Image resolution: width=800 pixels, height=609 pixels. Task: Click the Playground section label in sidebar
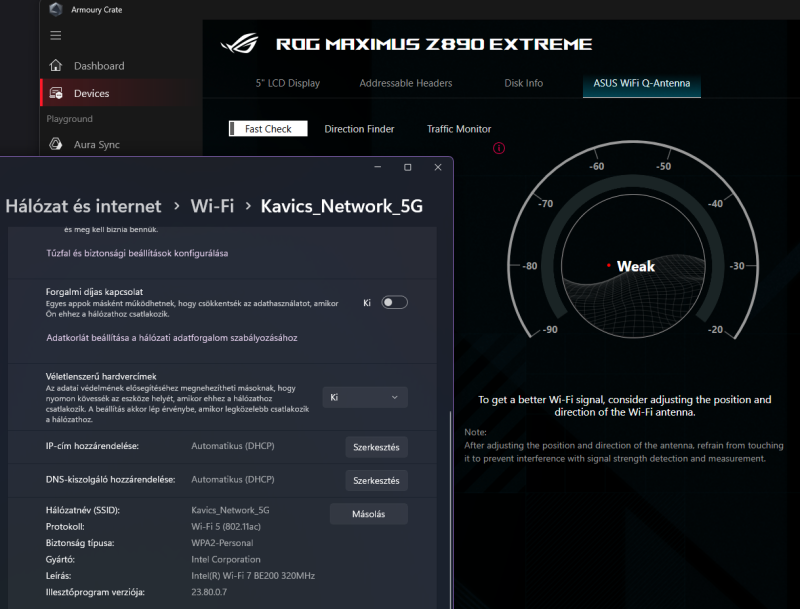tap(69, 119)
